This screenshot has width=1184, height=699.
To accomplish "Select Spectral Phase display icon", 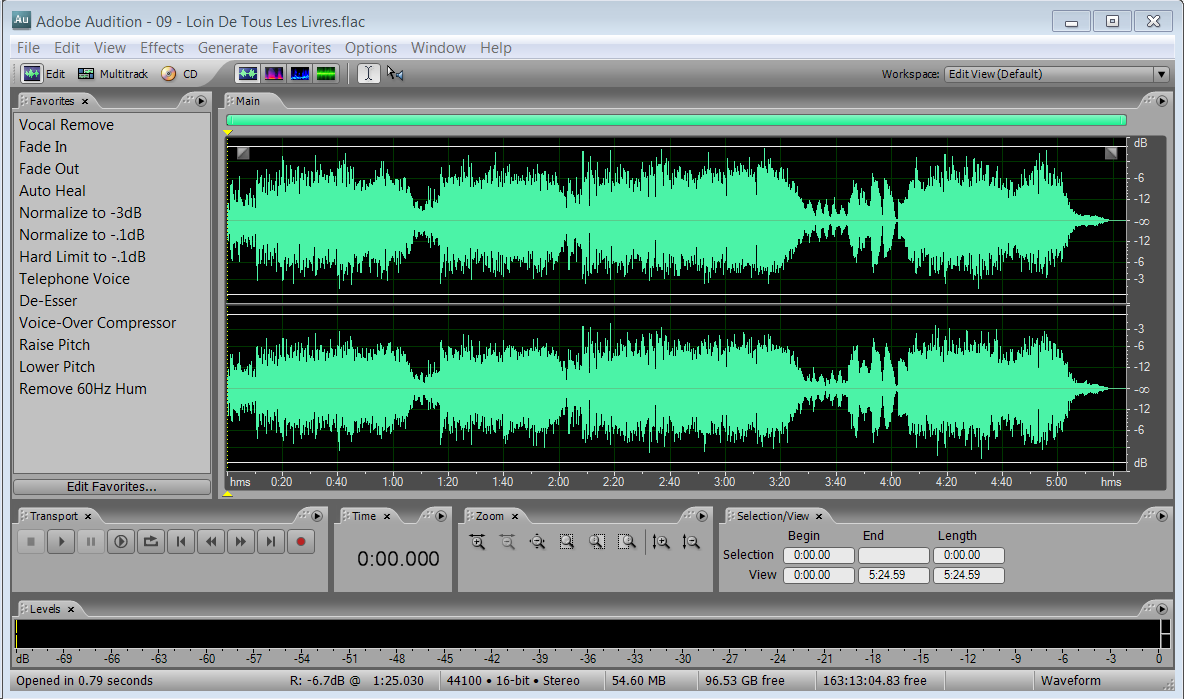I will point(326,73).
